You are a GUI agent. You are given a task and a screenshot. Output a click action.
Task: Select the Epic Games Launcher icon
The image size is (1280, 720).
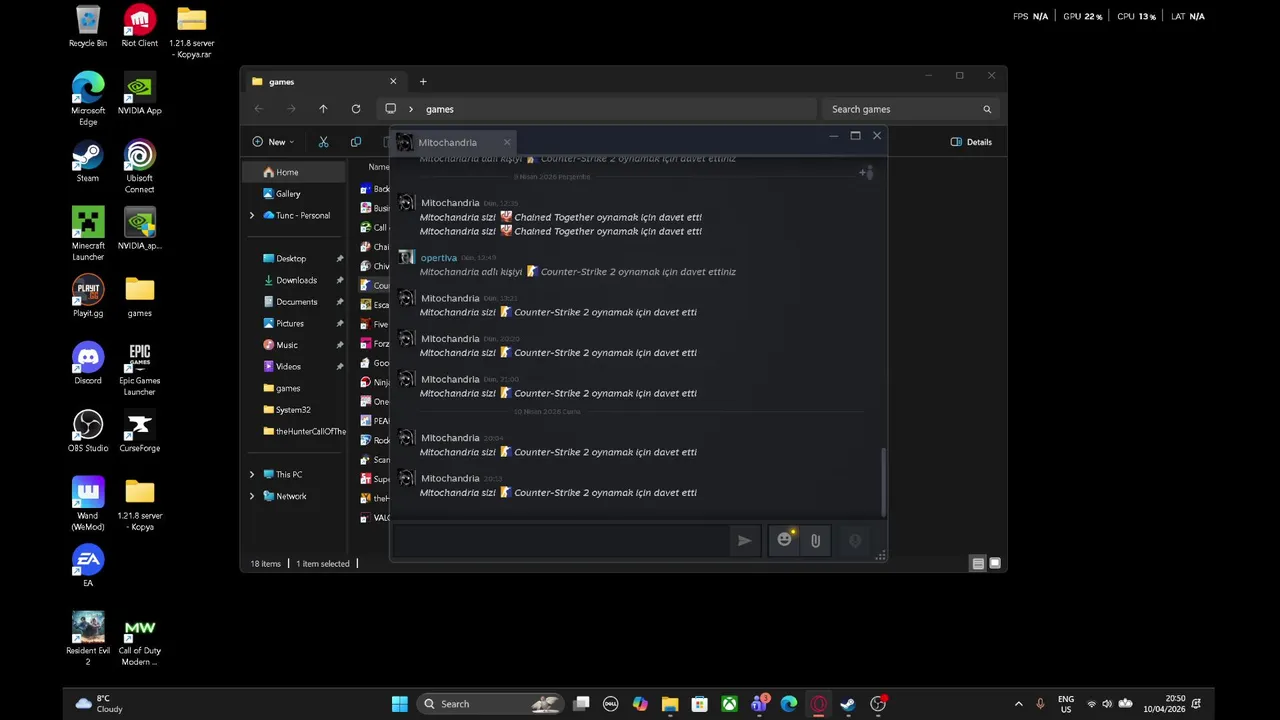pyautogui.click(x=140, y=369)
